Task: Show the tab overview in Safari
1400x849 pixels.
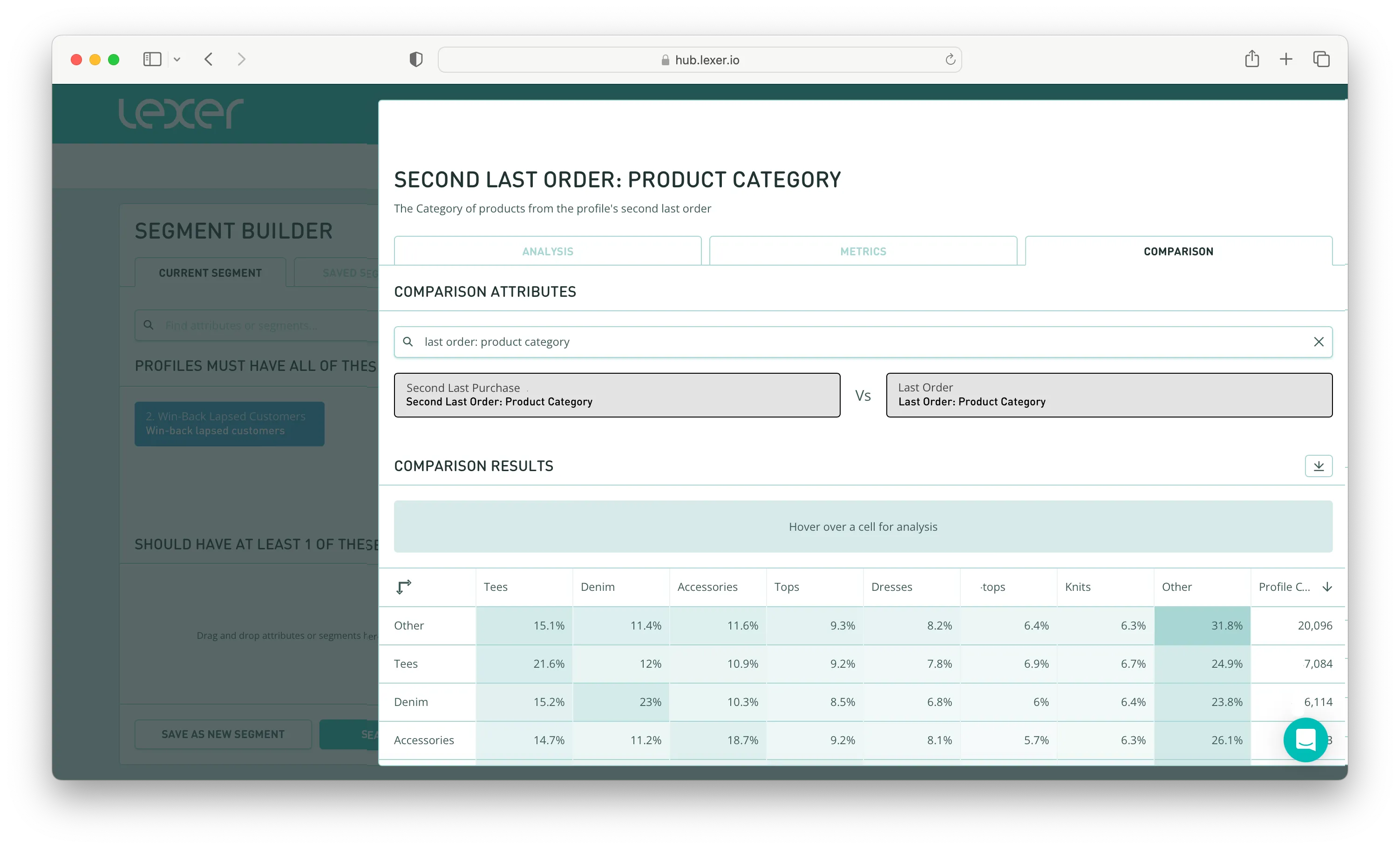Action: coord(1321,59)
